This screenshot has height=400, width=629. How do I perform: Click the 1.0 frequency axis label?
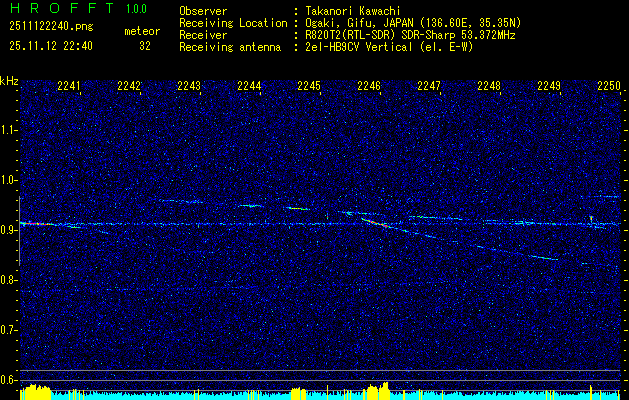point(8,180)
